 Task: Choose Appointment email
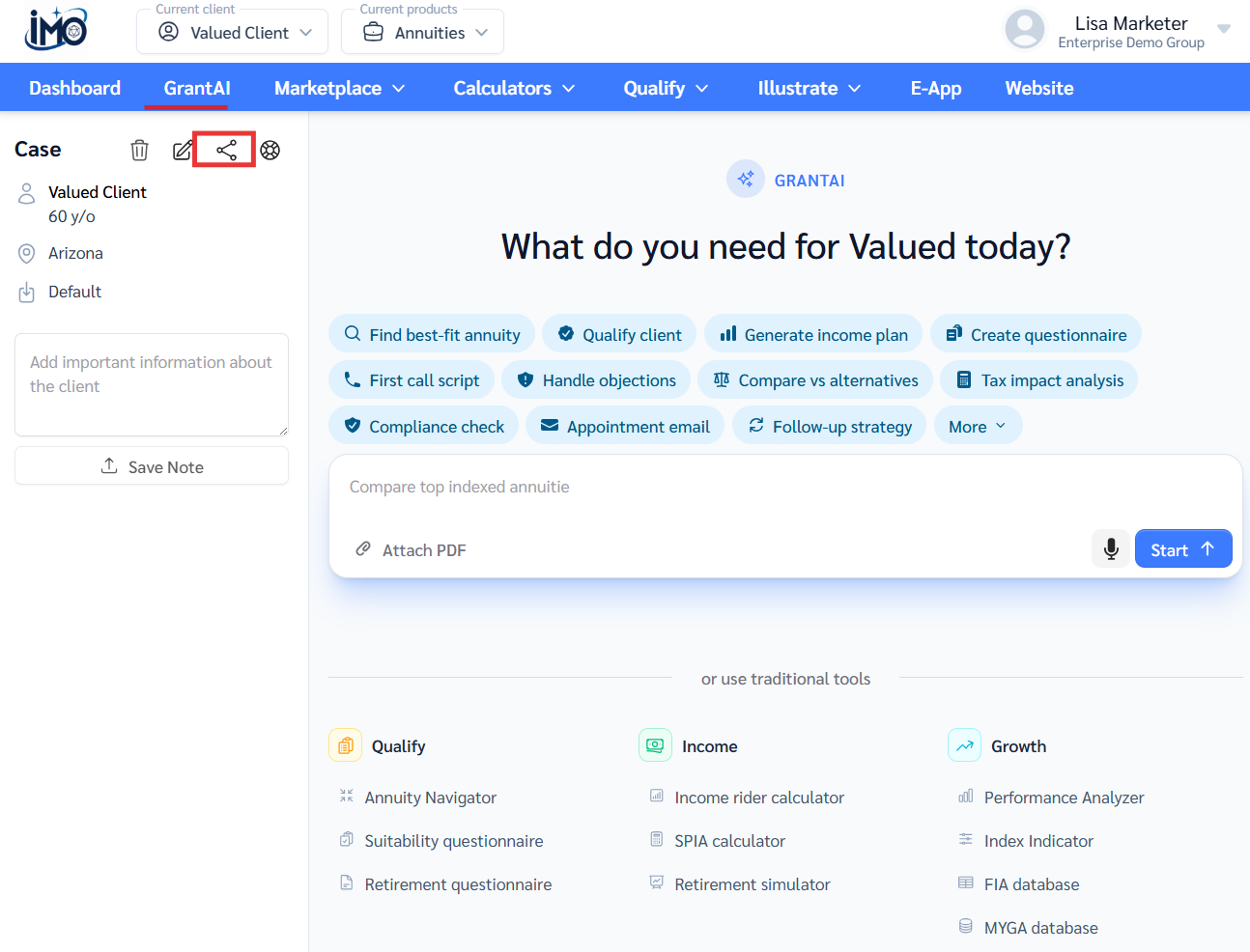[625, 426]
